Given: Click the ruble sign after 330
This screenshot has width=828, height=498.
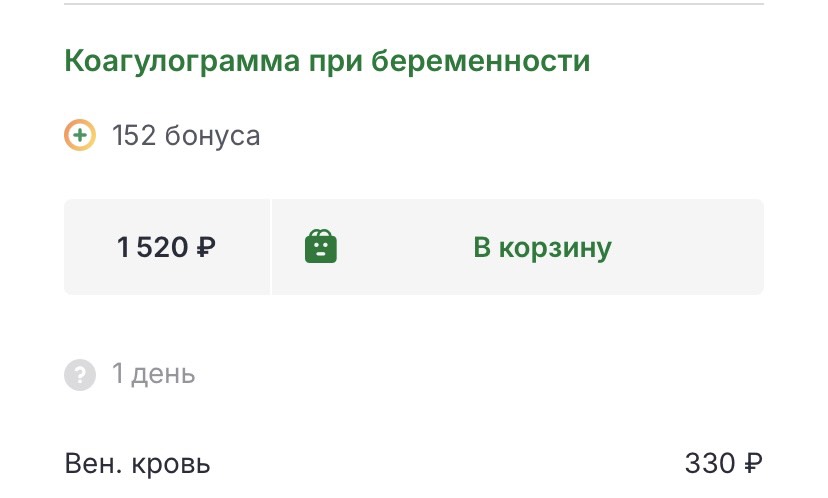Looking at the screenshot, I should tap(754, 464).
